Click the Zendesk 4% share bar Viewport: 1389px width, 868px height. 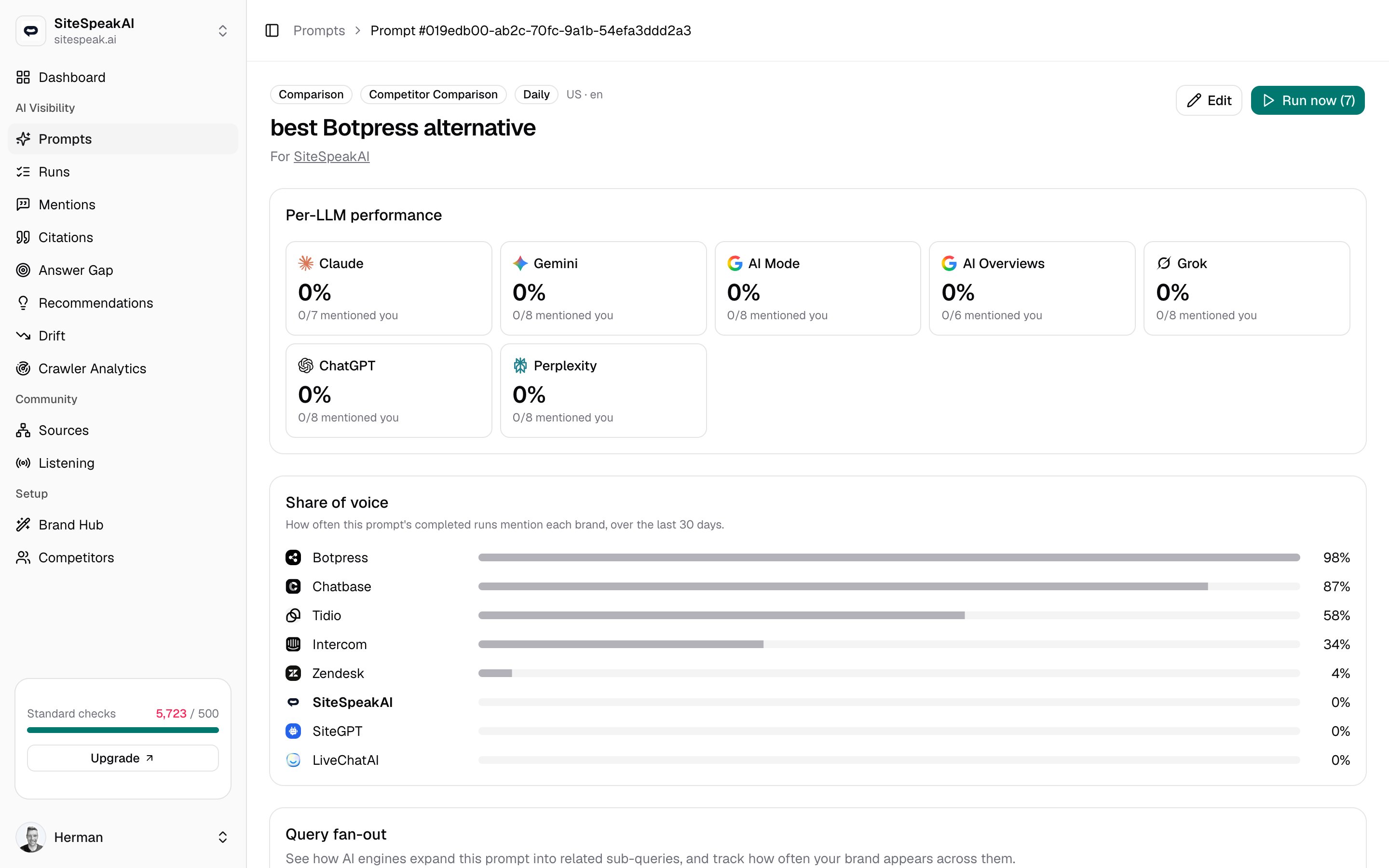point(889,673)
